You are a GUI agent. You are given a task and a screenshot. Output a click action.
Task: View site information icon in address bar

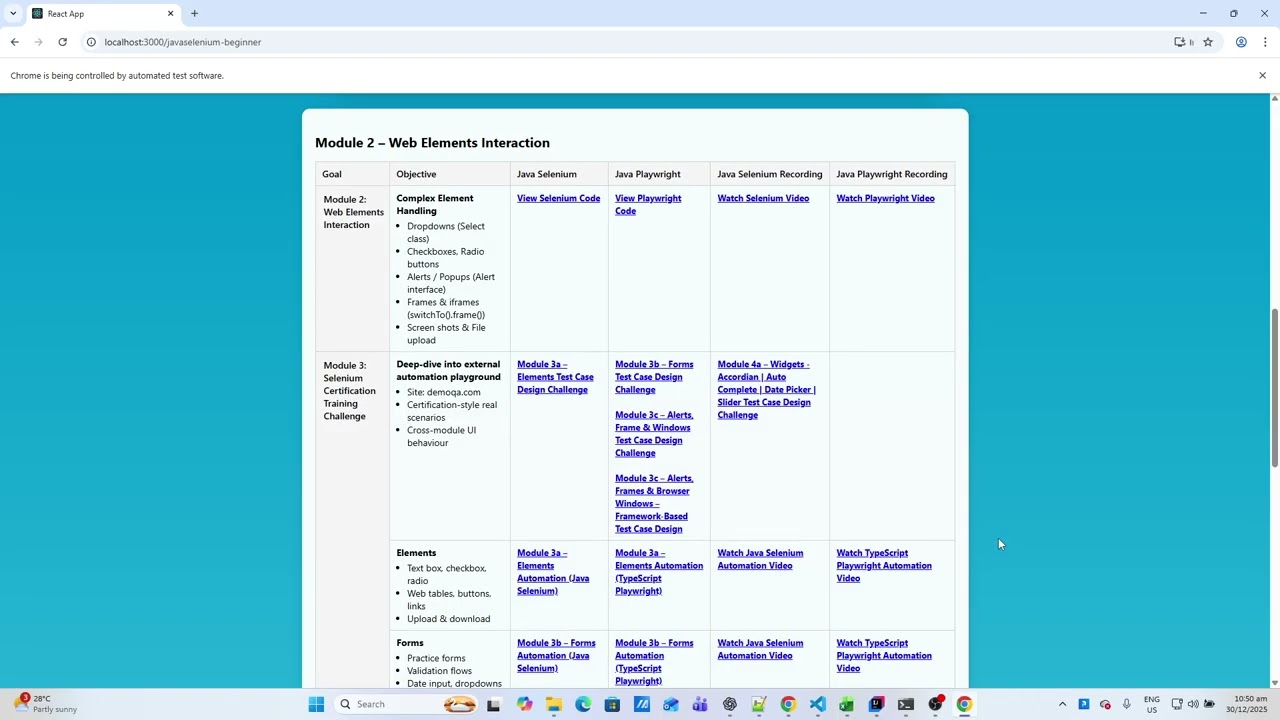click(90, 42)
